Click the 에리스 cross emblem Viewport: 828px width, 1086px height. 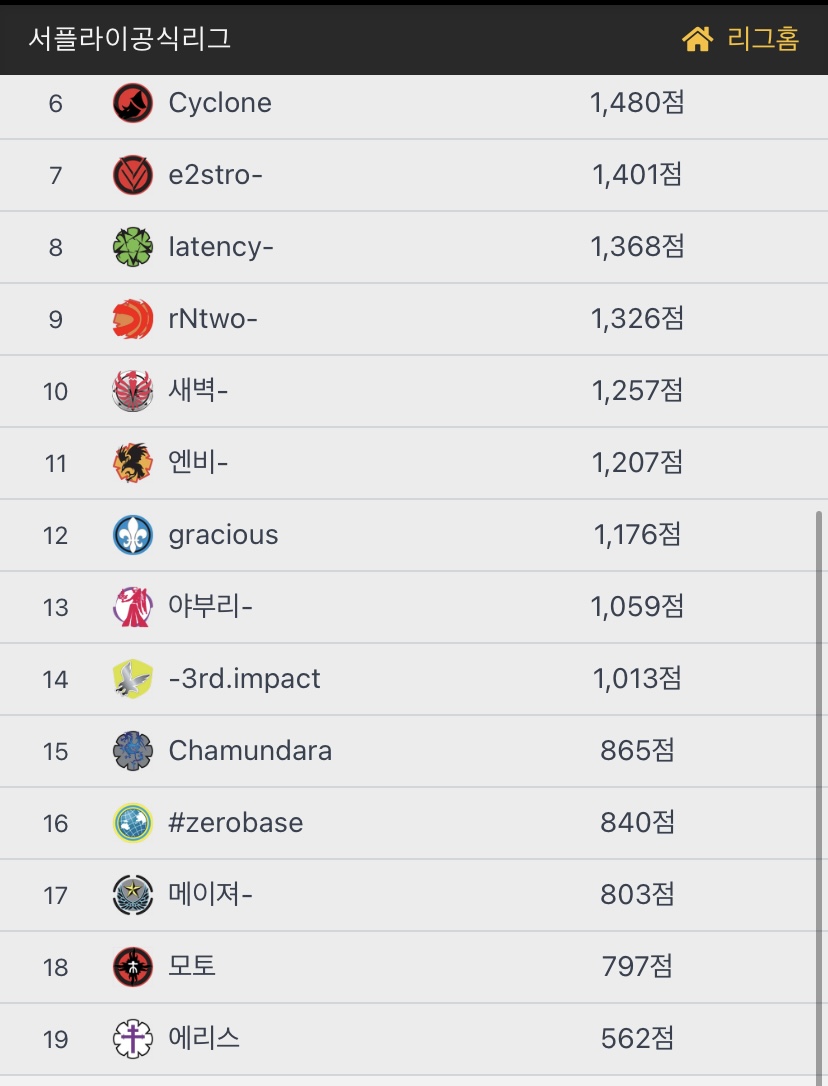coord(133,1039)
